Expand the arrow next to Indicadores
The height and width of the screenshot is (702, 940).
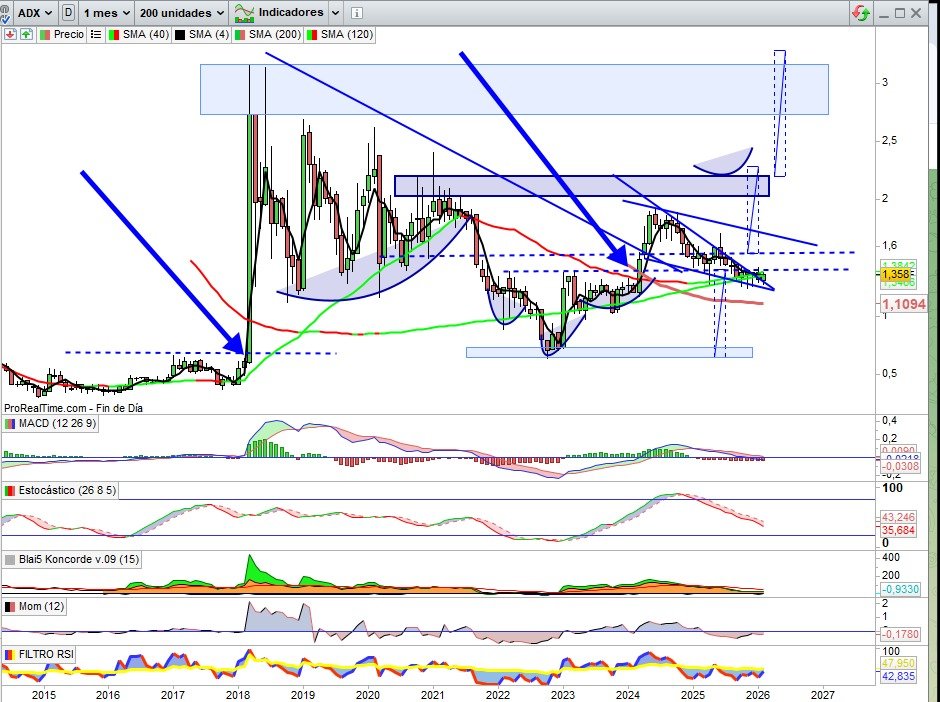[x=335, y=13]
